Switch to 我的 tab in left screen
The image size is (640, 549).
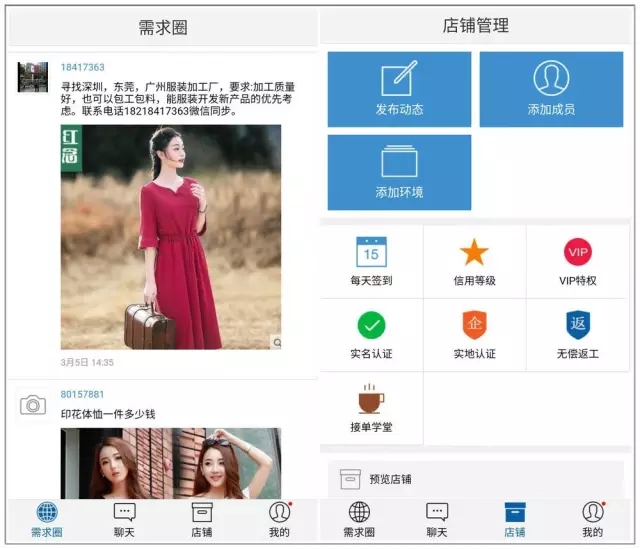(x=280, y=520)
